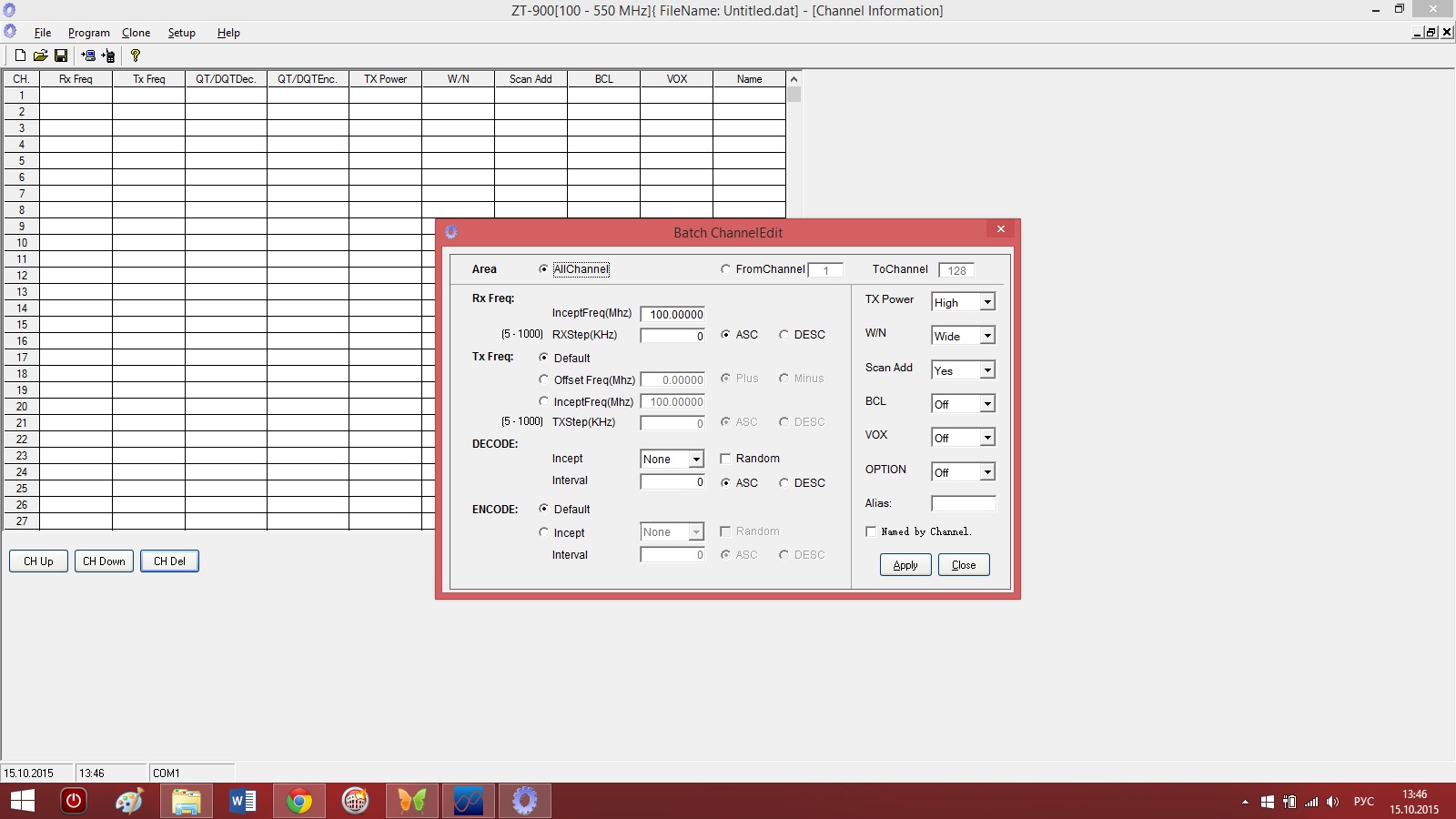Select the AllChannel area radio button

pyautogui.click(x=543, y=268)
